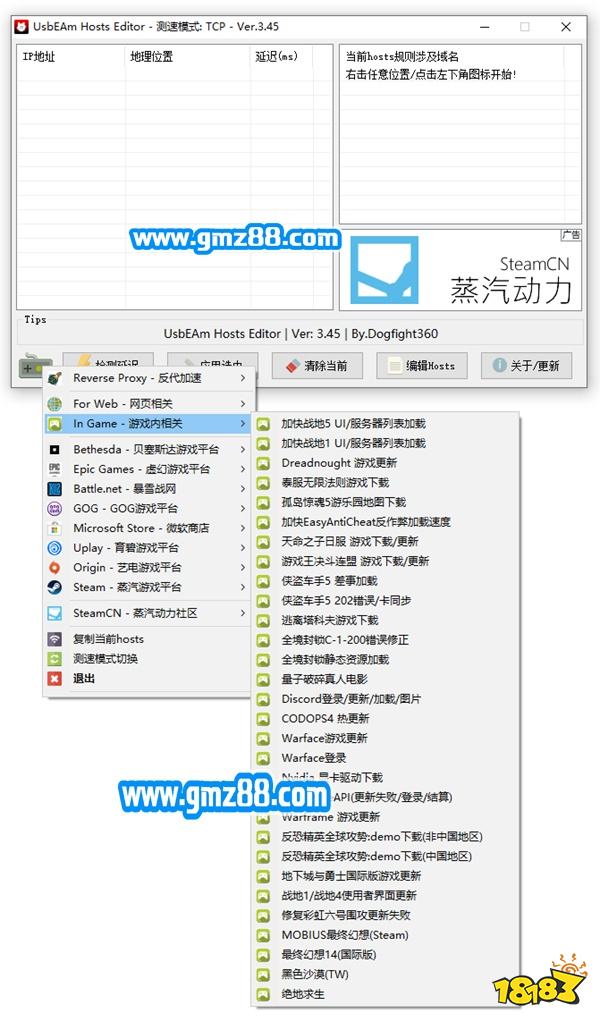Click the icon next to Dreadnought 游戏更新
Screen dimensions: 600x1022
[263, 463]
